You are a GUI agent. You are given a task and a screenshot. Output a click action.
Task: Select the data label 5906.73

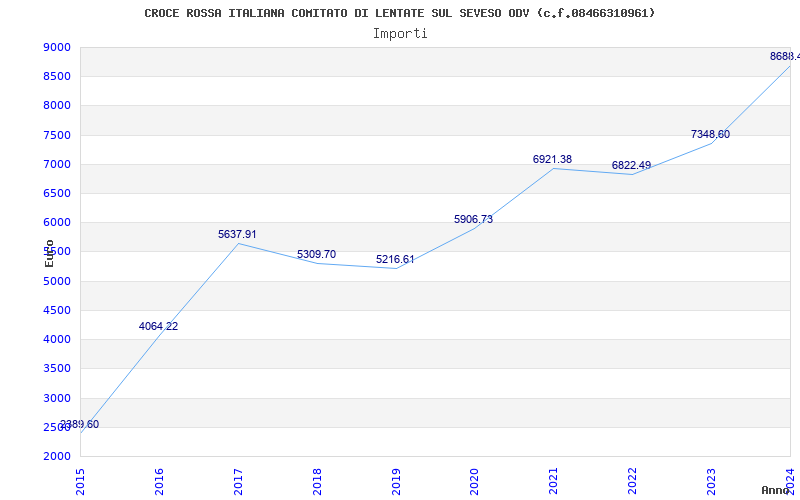pyautogui.click(x=473, y=219)
